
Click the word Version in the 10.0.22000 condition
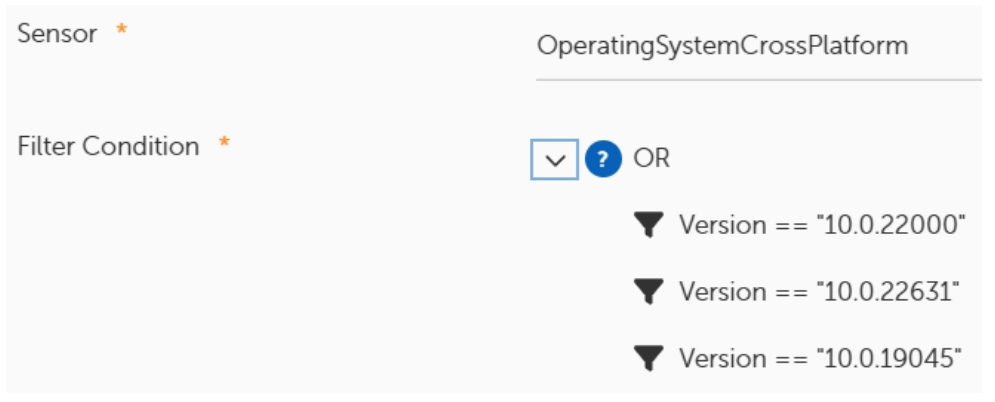(714, 225)
